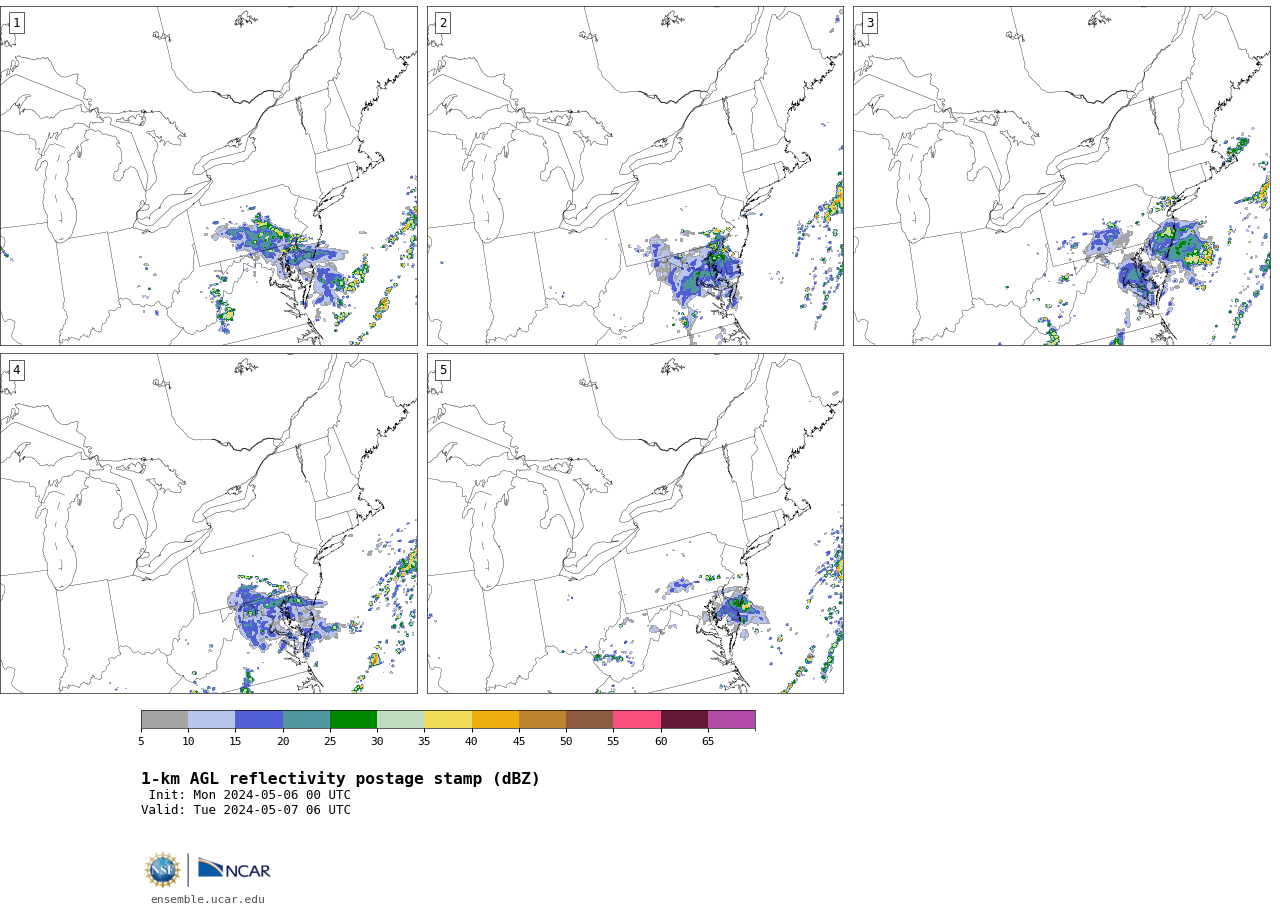
Task: Click the colorbar tick label '5'
Action: point(141,741)
